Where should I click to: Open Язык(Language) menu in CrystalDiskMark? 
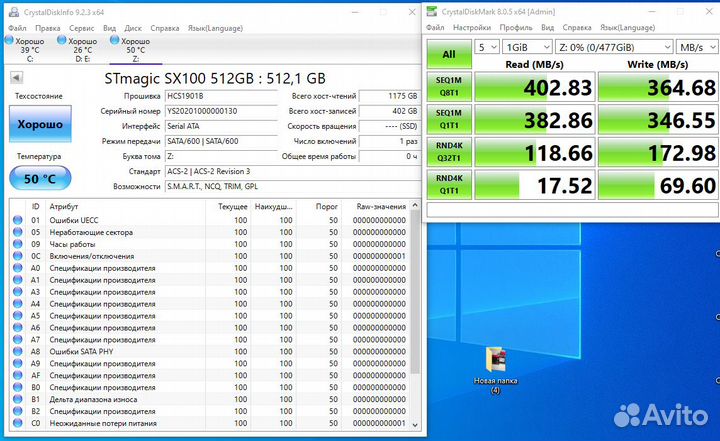pyautogui.click(x=627, y=28)
